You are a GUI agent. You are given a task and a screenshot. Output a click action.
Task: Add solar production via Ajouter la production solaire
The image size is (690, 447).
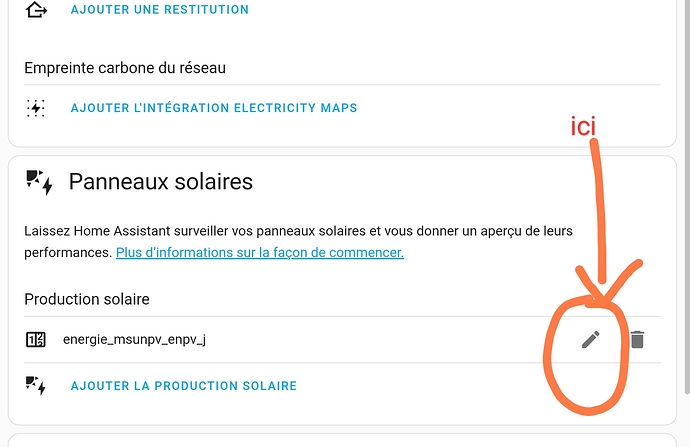coord(184,386)
